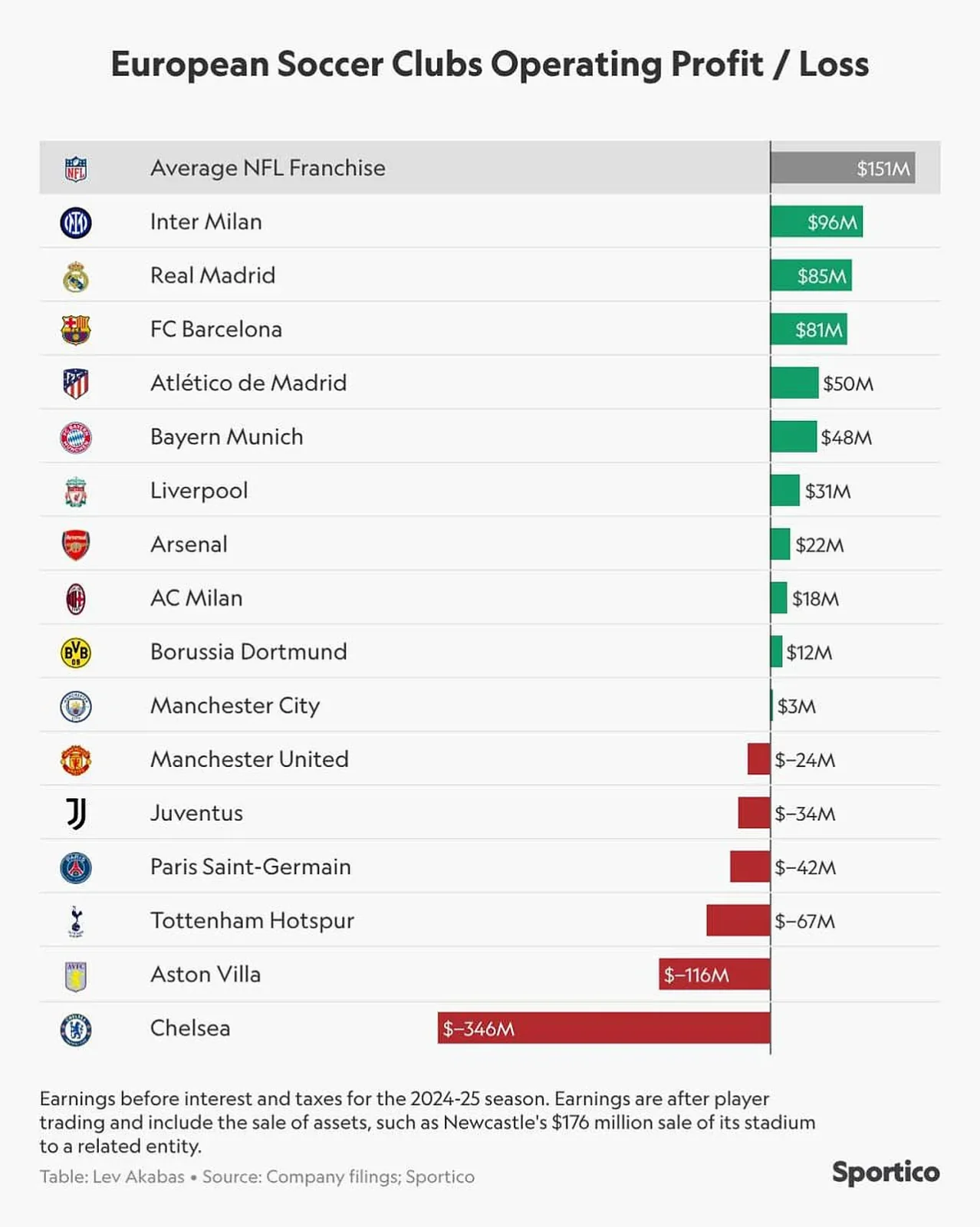Click the Manchester United crest

tap(76, 760)
